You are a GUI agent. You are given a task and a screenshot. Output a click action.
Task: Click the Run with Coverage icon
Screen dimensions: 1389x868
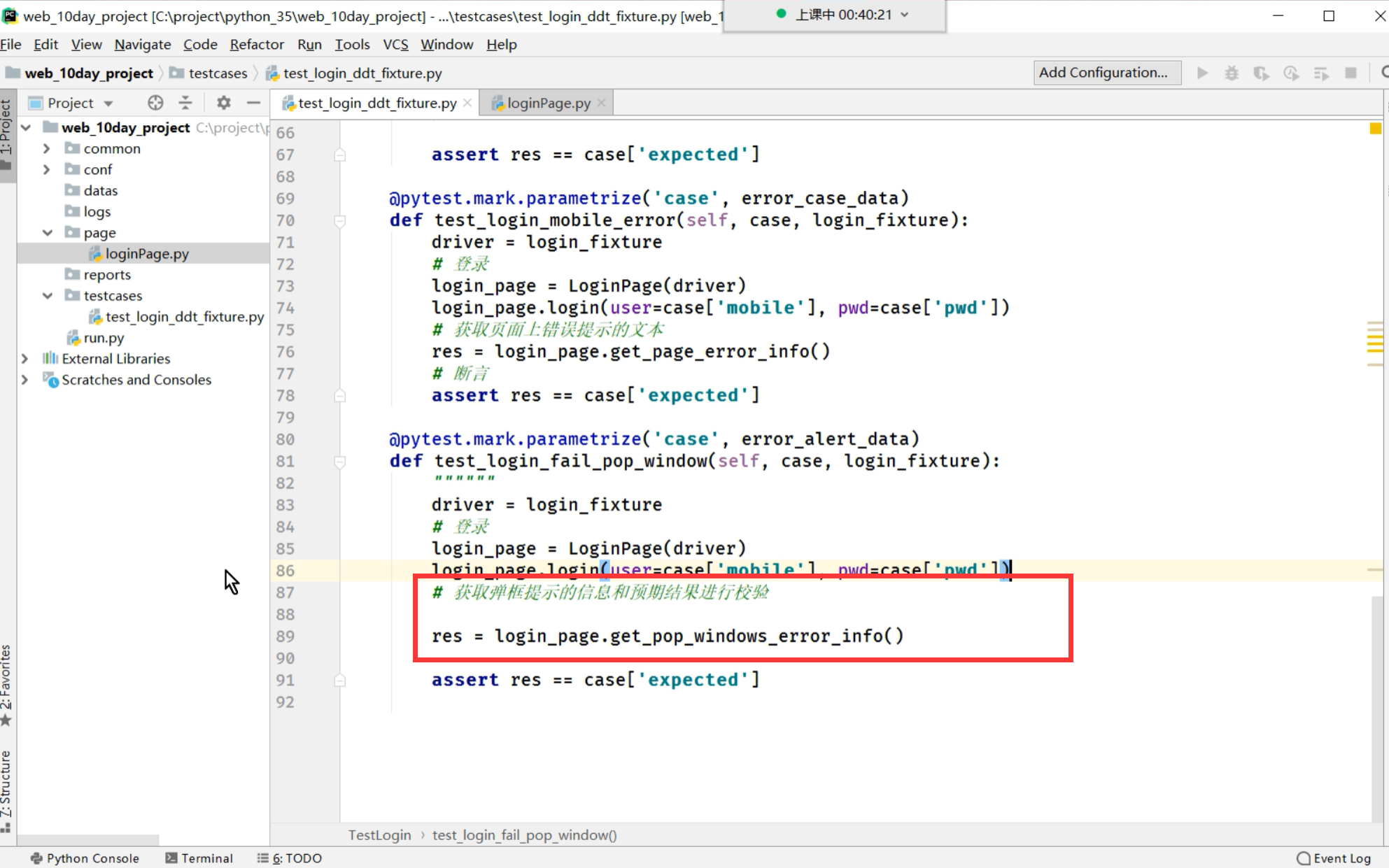point(1261,73)
